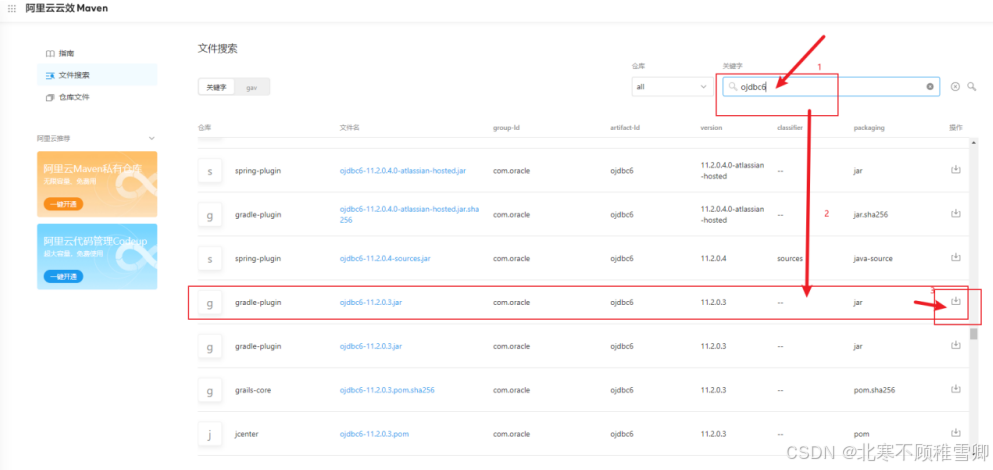Open the 阿里云代码管理Codeup promo card
993x470 pixels.
pos(97,257)
